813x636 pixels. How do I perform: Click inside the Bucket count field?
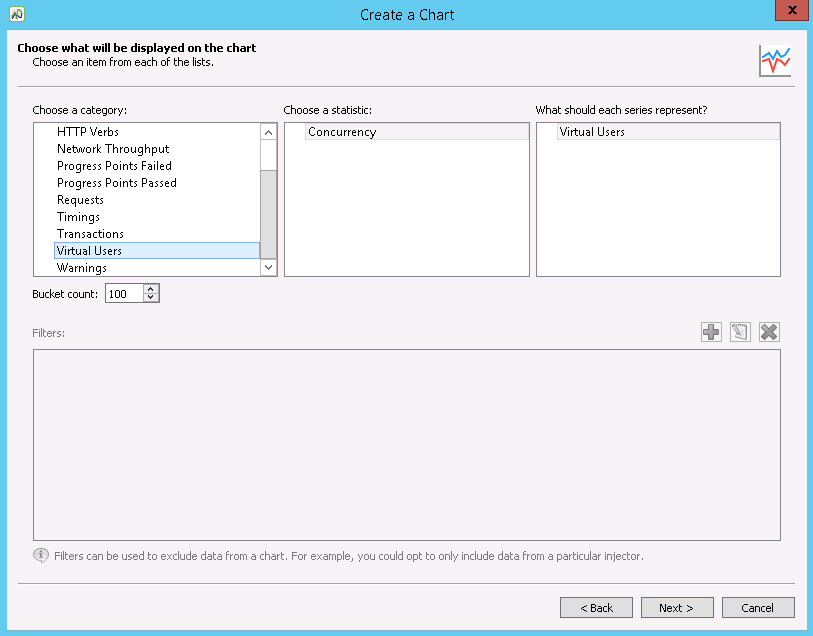(124, 294)
